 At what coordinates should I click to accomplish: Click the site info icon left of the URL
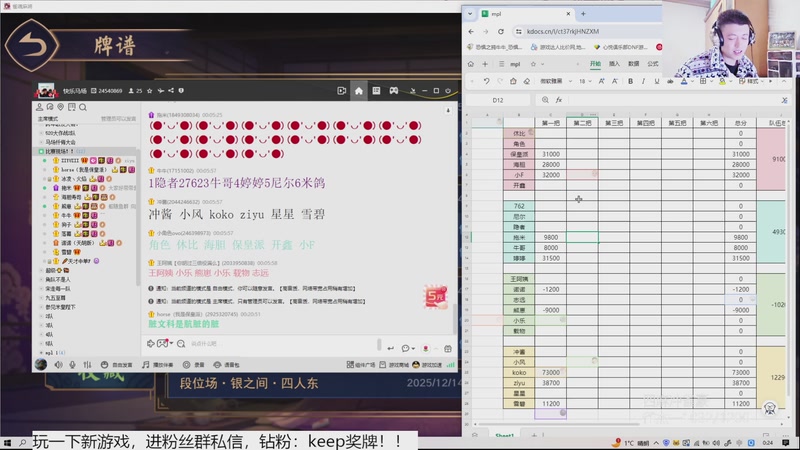click(x=519, y=32)
